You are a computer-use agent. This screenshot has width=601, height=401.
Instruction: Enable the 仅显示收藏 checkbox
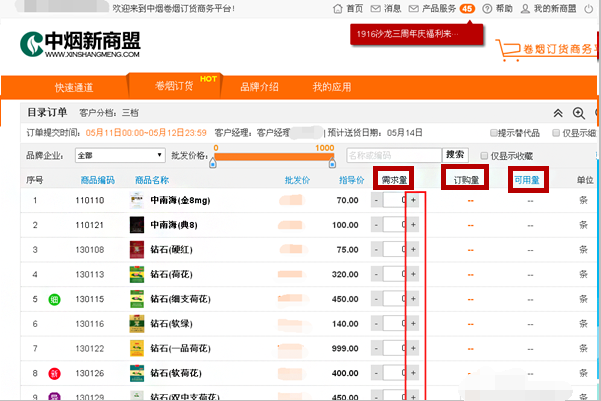point(484,156)
